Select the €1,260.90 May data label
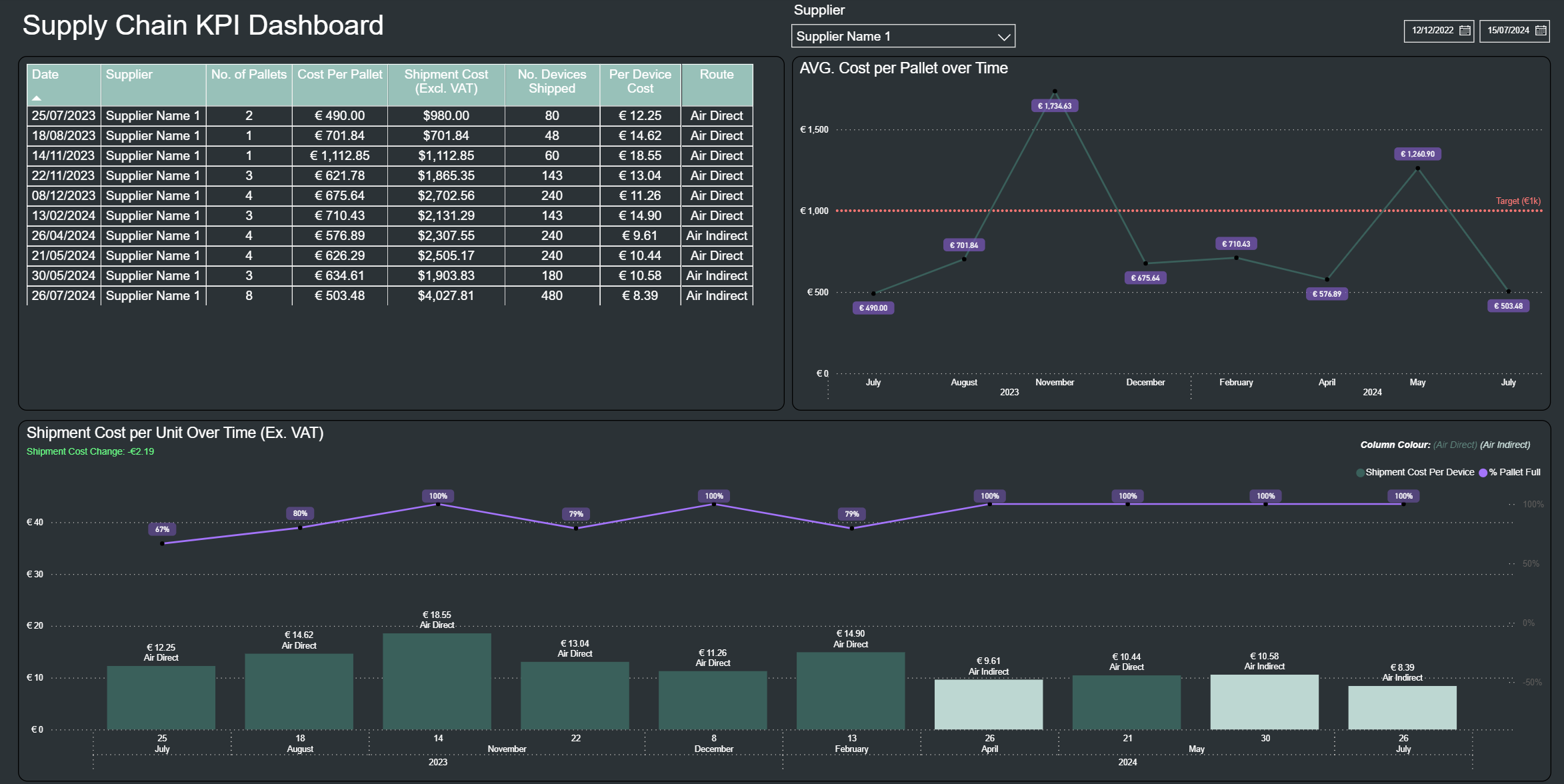This screenshot has width=1564, height=784. (x=1417, y=154)
